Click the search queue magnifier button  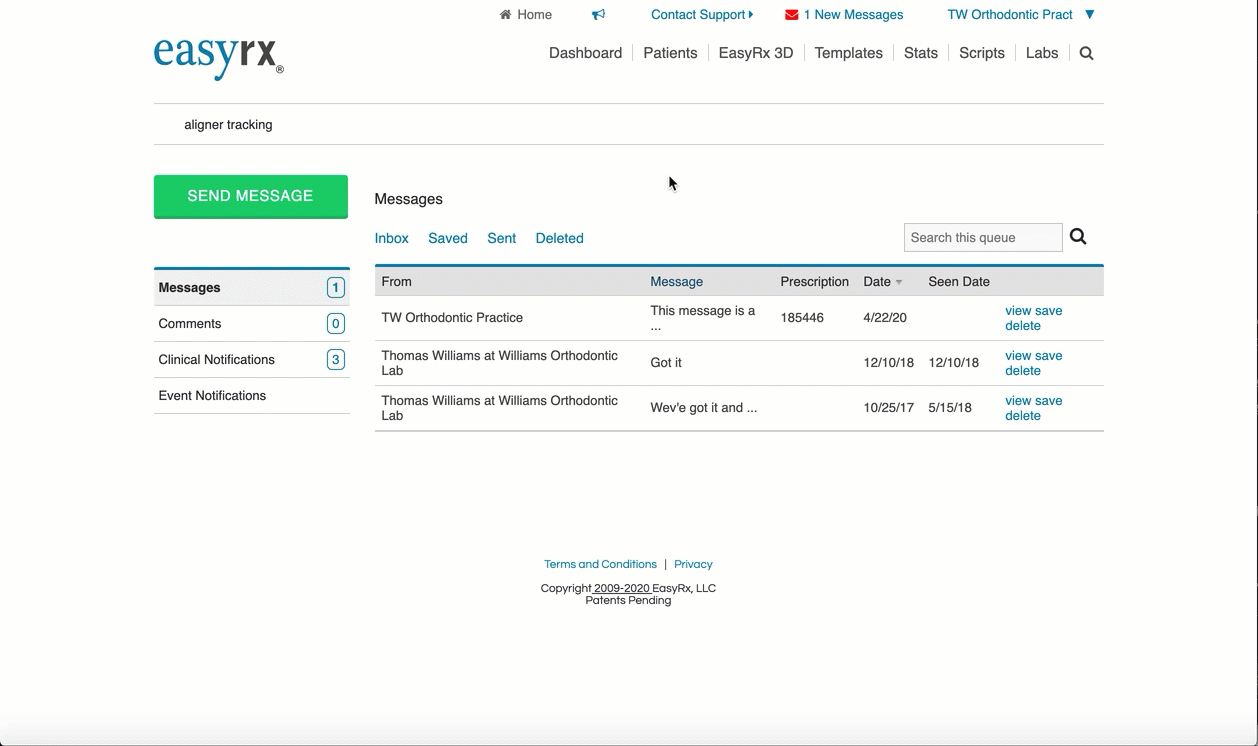coord(1078,237)
